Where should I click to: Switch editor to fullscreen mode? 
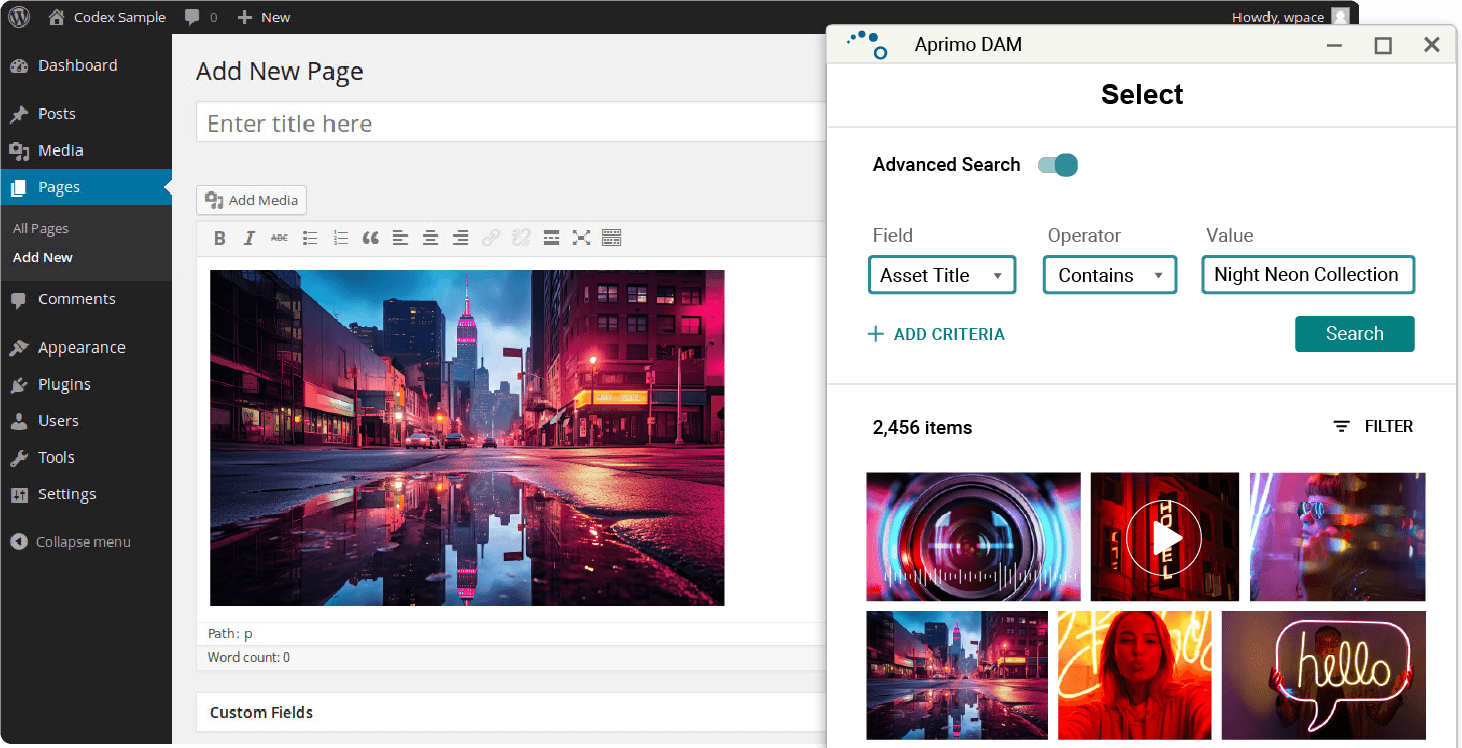coord(581,238)
